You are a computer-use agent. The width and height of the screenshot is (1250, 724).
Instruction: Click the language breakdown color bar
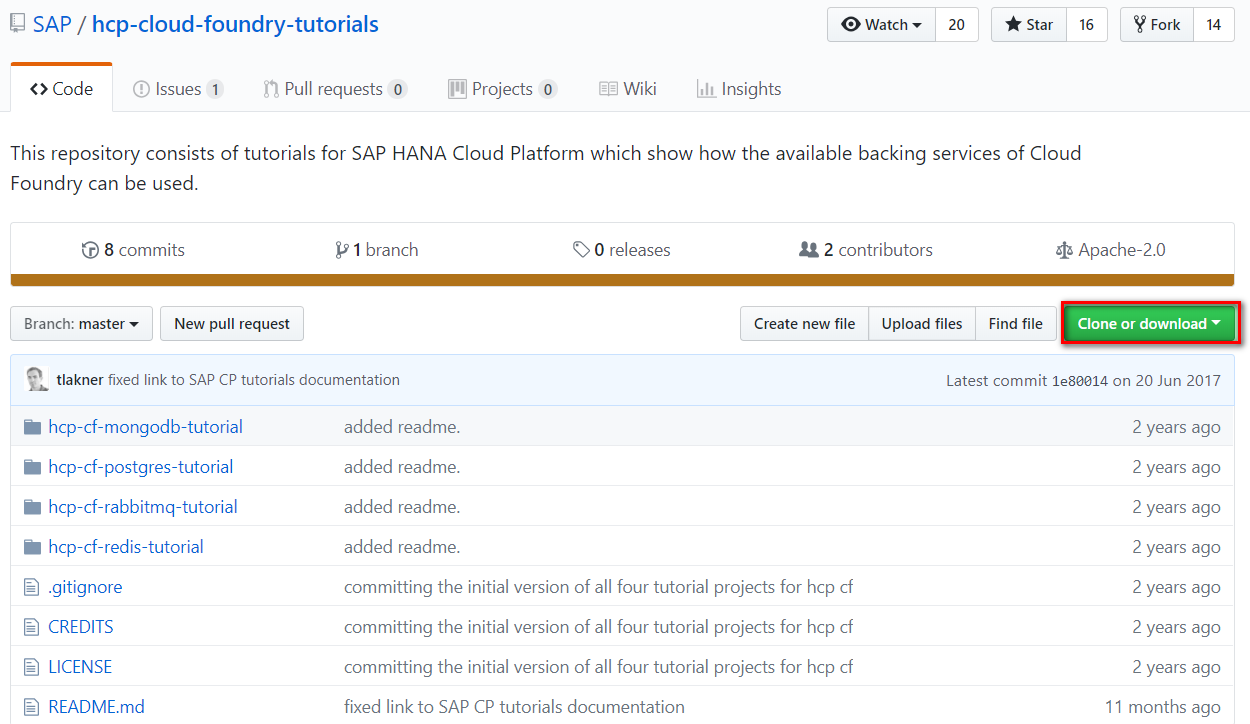(x=622, y=281)
